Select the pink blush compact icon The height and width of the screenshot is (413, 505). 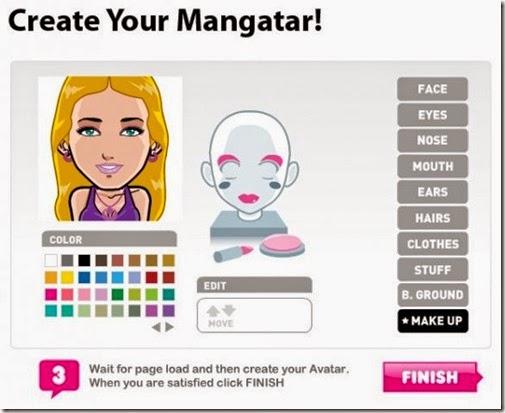[x=282, y=245]
